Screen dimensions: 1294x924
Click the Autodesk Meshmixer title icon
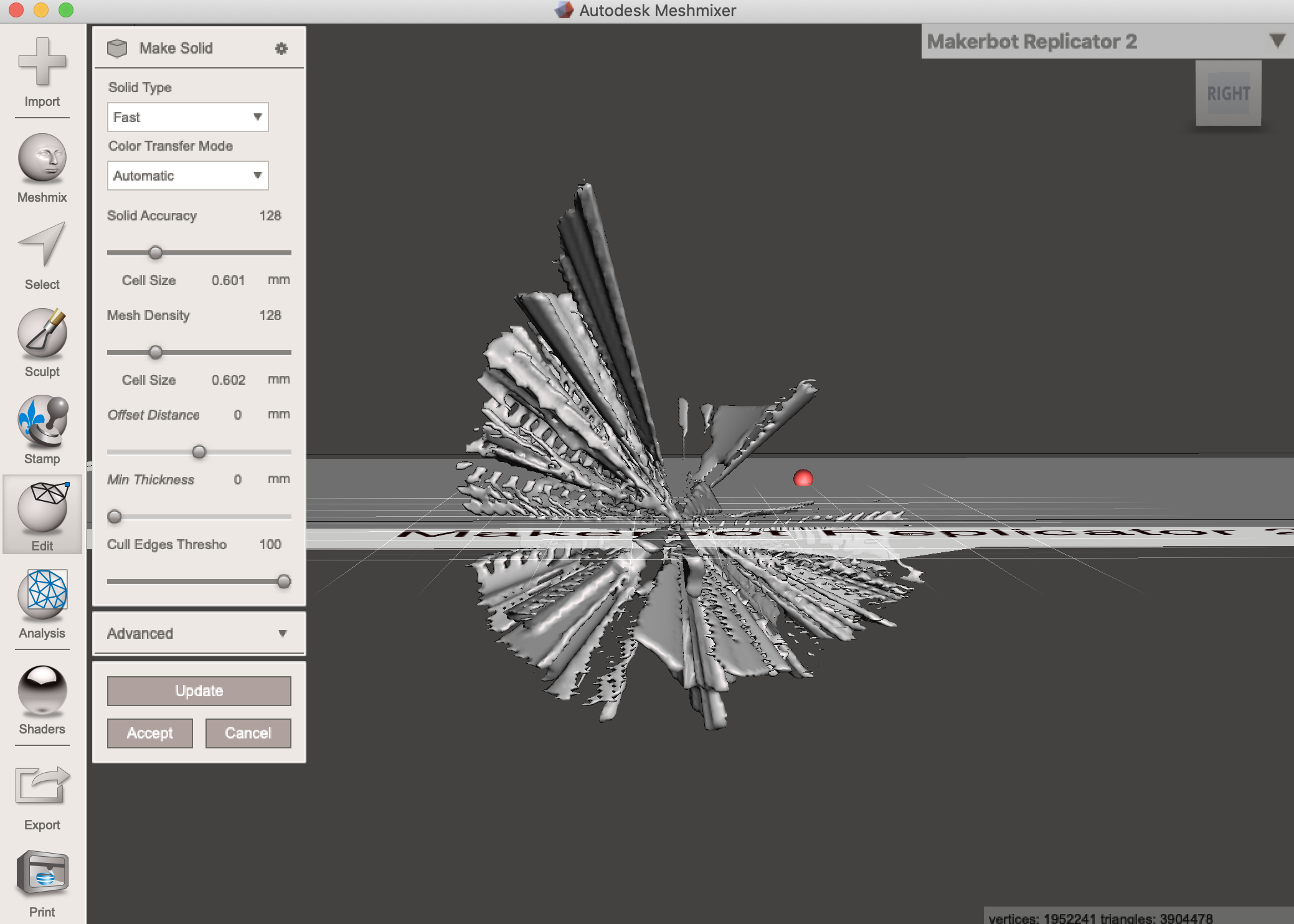click(x=564, y=10)
